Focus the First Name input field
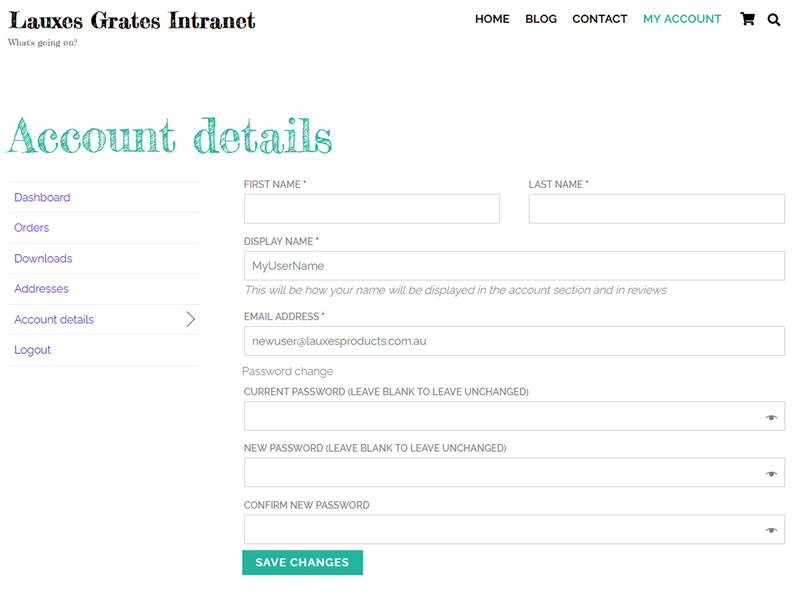 click(x=371, y=209)
